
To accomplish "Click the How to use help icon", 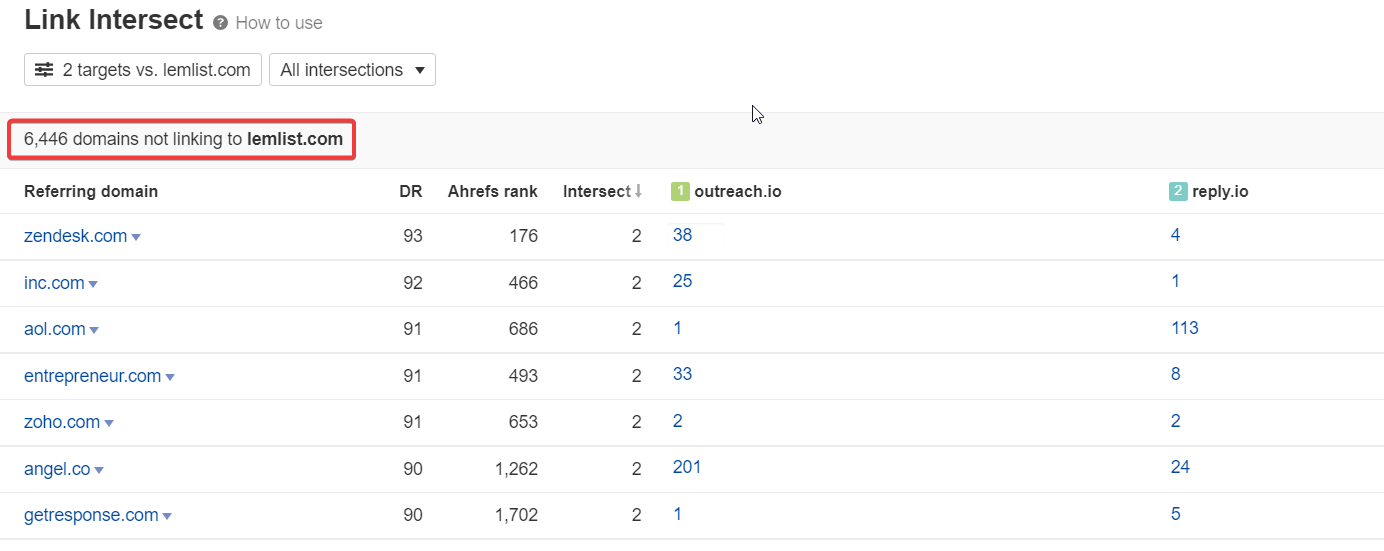I will click(220, 22).
